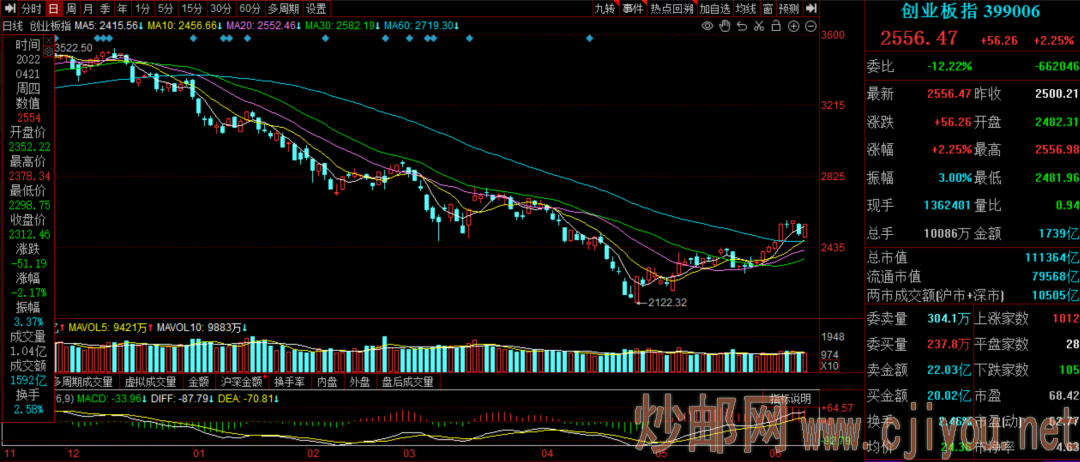This screenshot has width=1080, height=462.
Task: Click the 加自选 button
Action: coord(715,9)
